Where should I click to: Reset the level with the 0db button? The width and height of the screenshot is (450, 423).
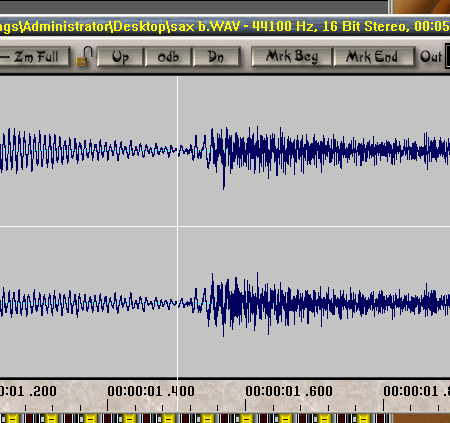click(168, 57)
